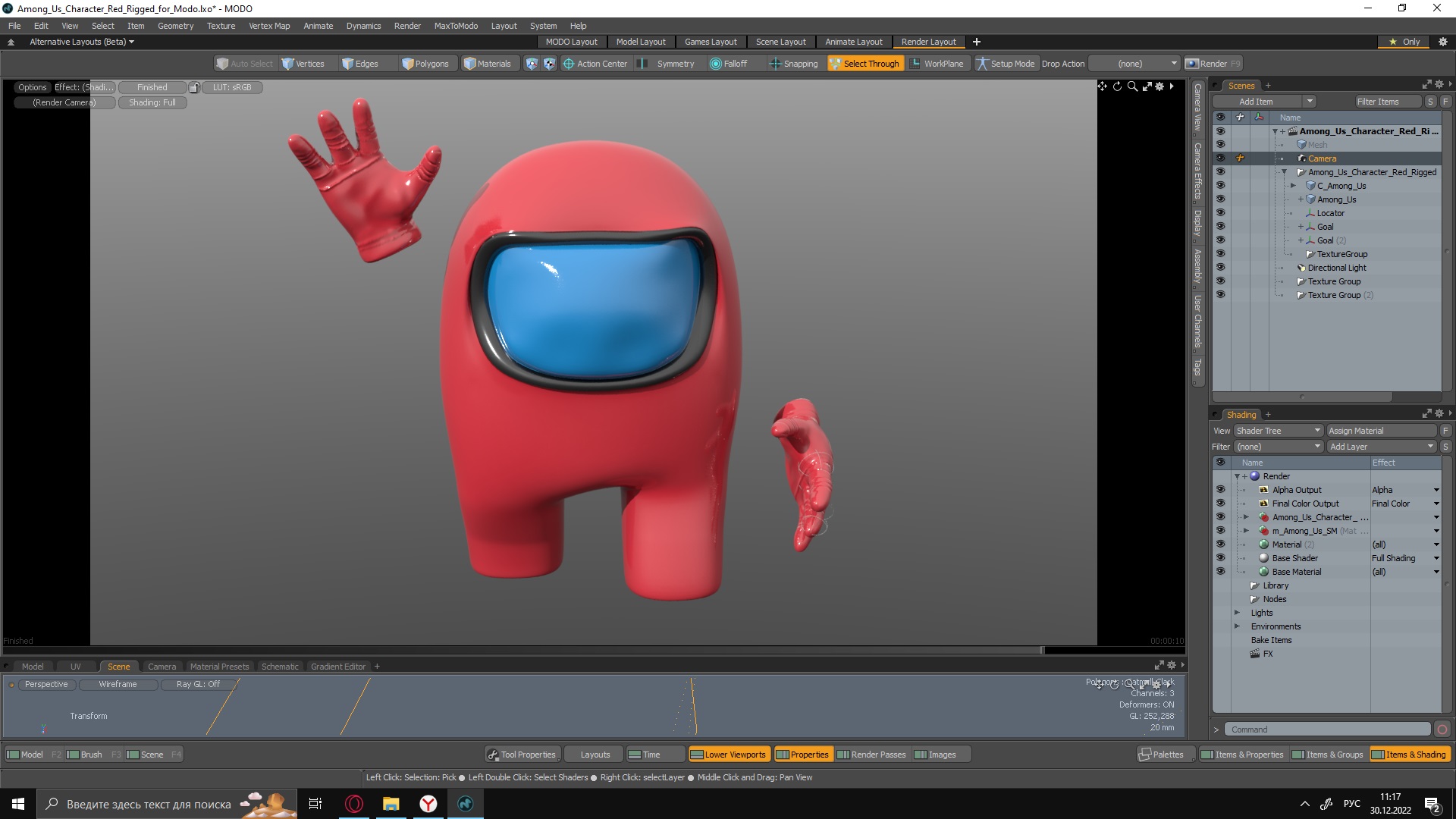This screenshot has width=1456, height=819.
Task: Click the Render sphere icon in Shader Tree
Action: point(1255,476)
